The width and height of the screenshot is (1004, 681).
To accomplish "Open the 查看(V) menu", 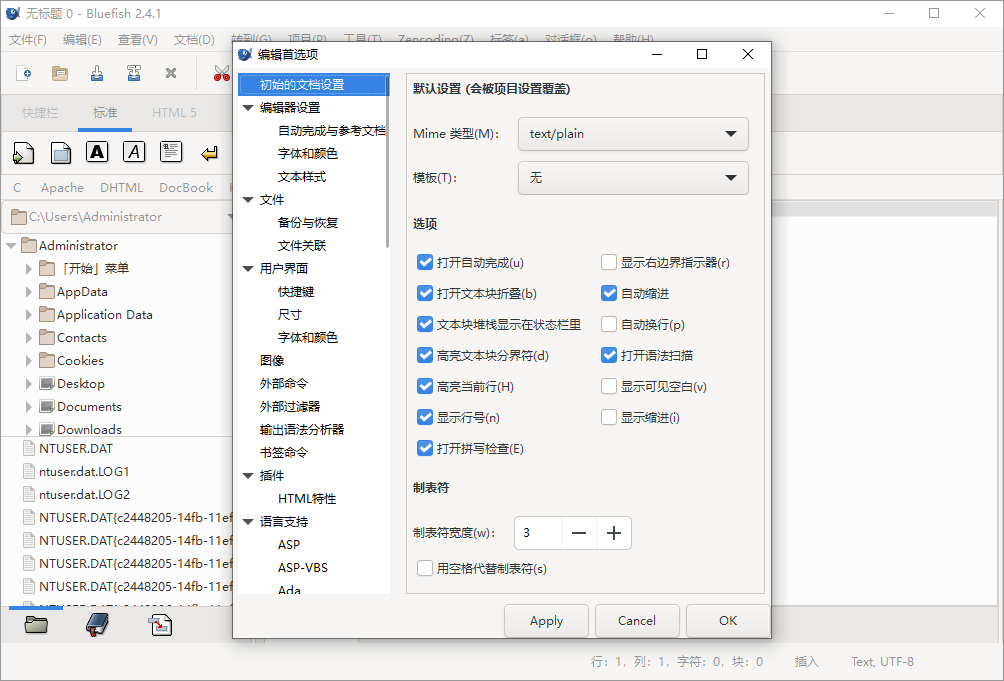I will point(138,40).
